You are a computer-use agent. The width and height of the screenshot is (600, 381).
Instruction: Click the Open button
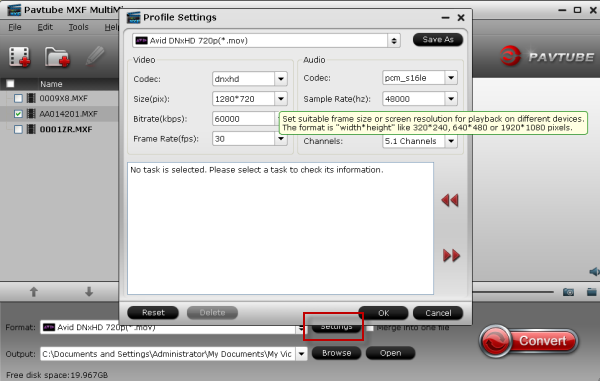390,353
